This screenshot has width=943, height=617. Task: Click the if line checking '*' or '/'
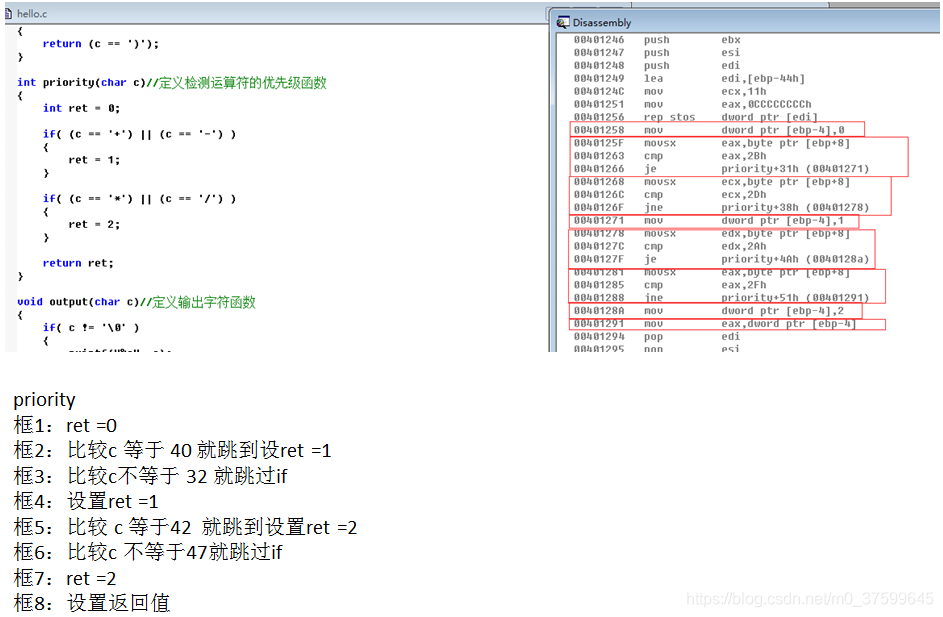click(139, 198)
